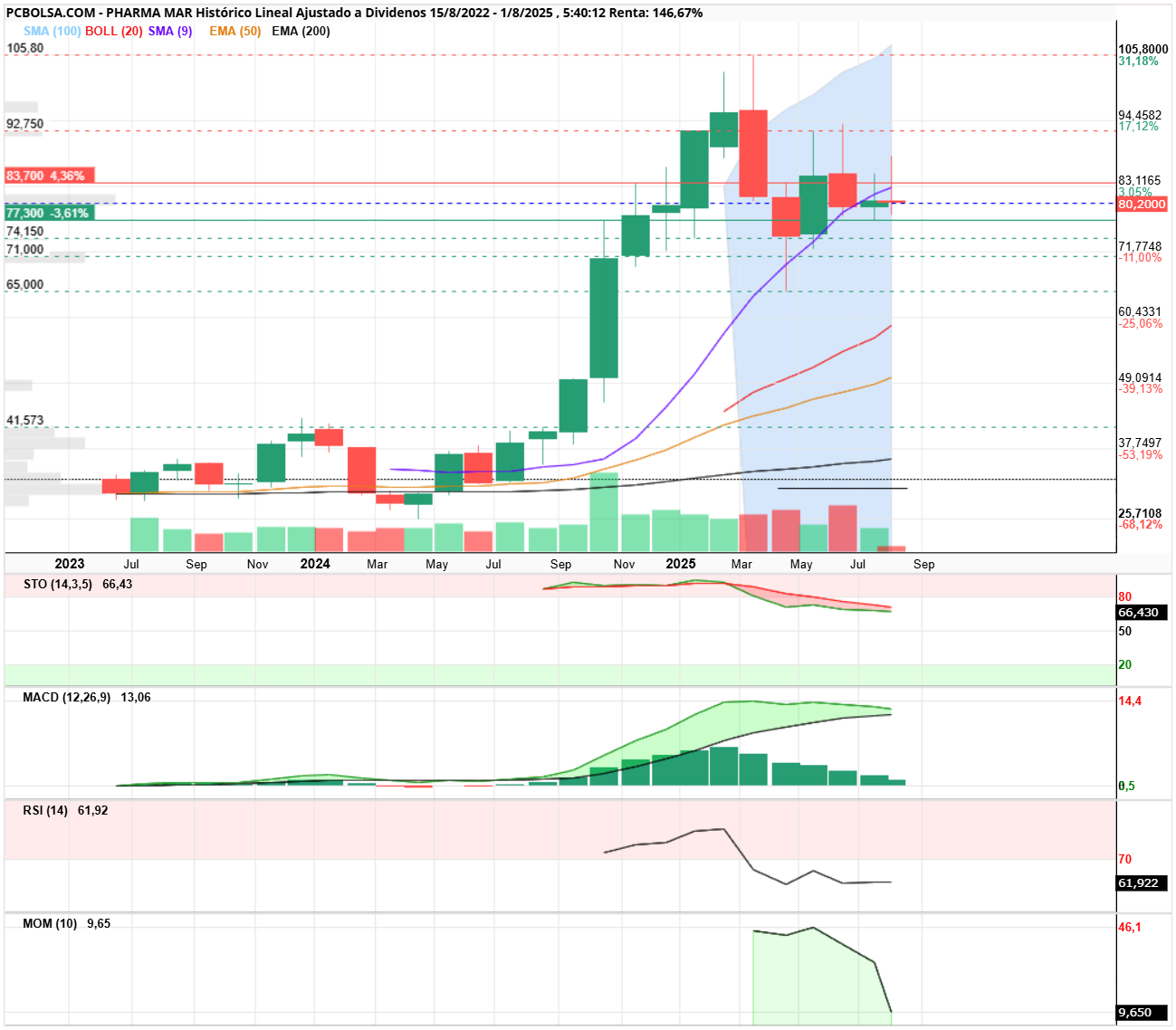This screenshot has height=1030, width=1176.
Task: Click the 65,000 level label
Action: point(24,284)
